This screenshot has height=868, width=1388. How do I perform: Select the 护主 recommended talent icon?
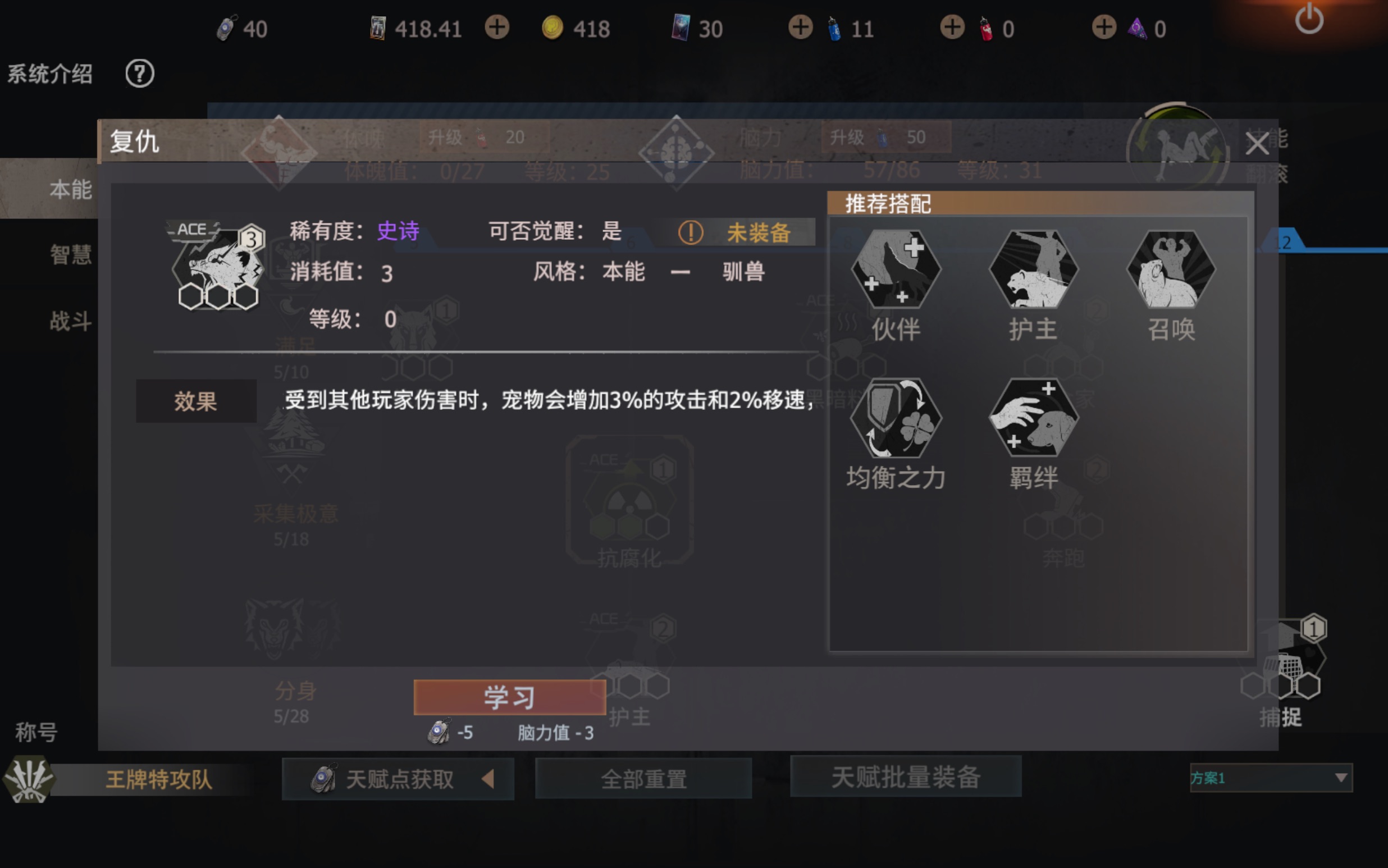pyautogui.click(x=1033, y=269)
